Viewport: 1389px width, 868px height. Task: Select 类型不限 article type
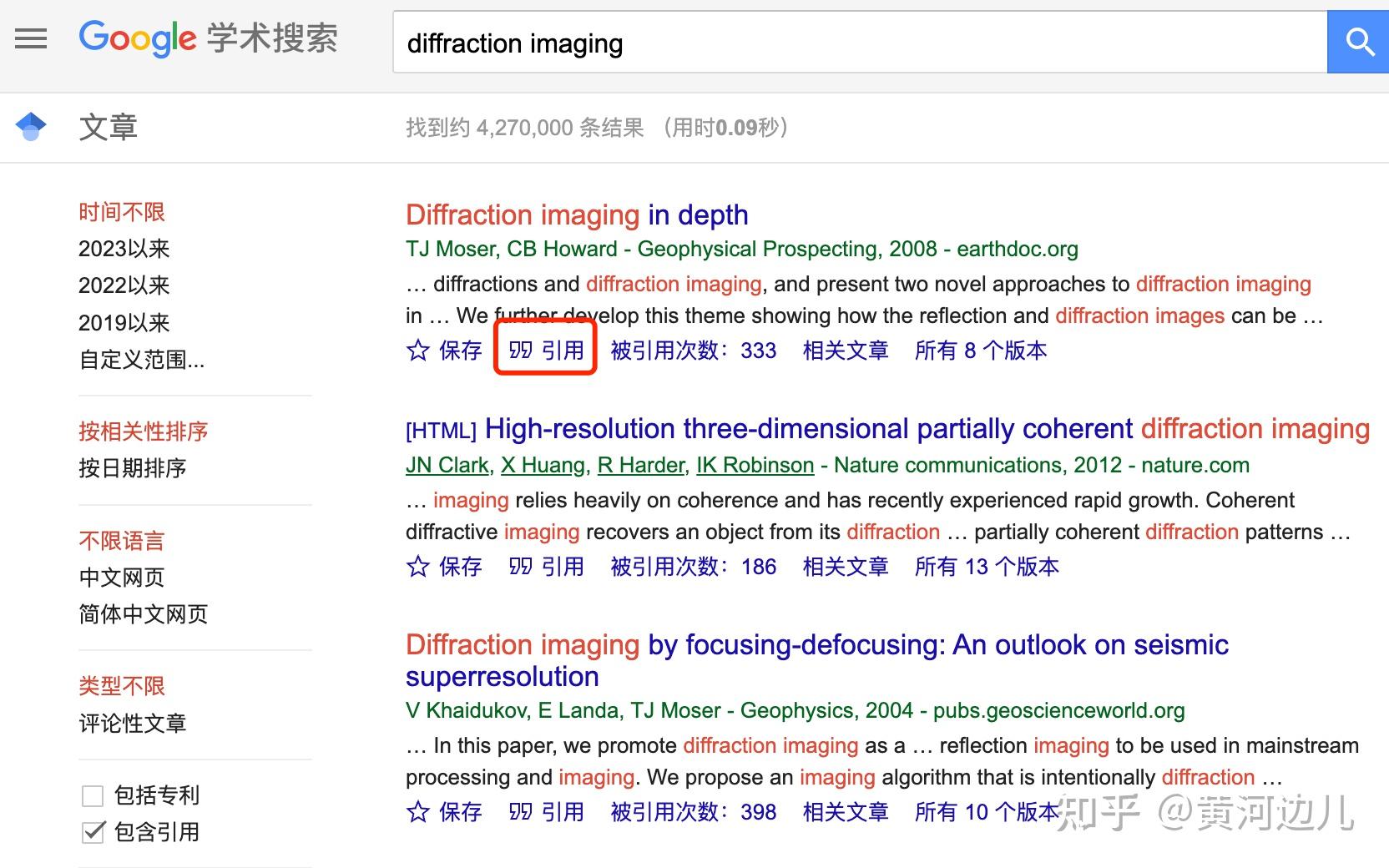pyautogui.click(x=122, y=686)
